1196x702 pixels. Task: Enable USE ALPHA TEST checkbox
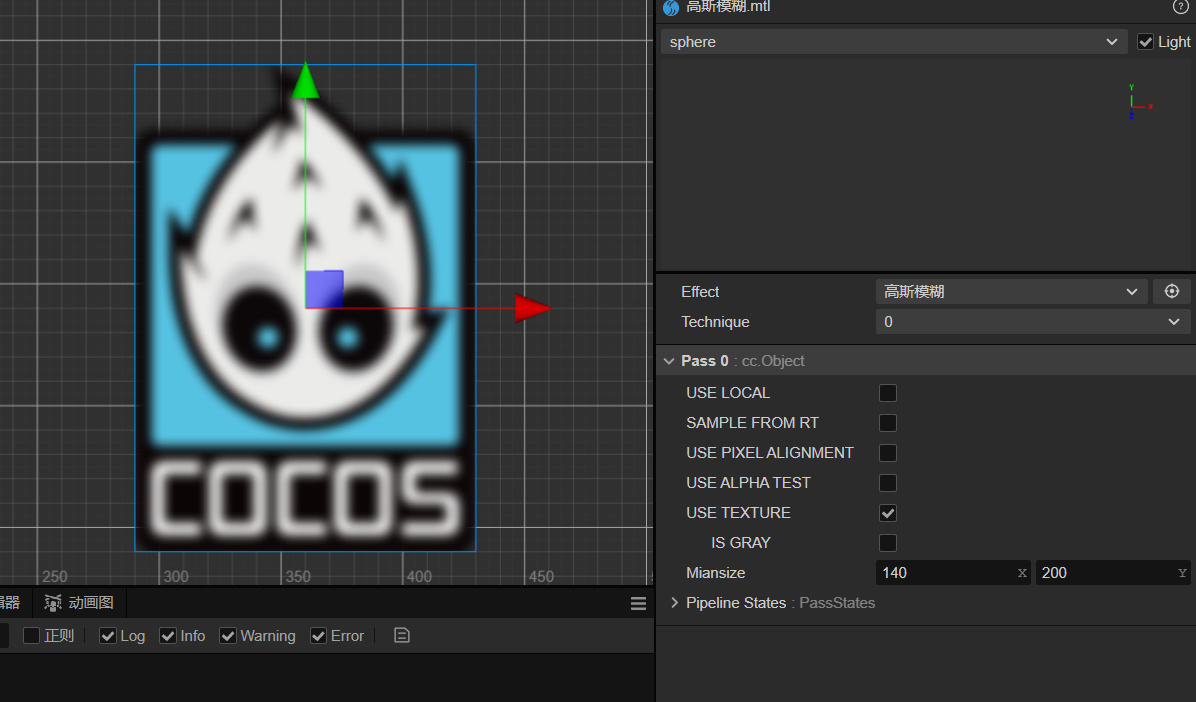(888, 483)
